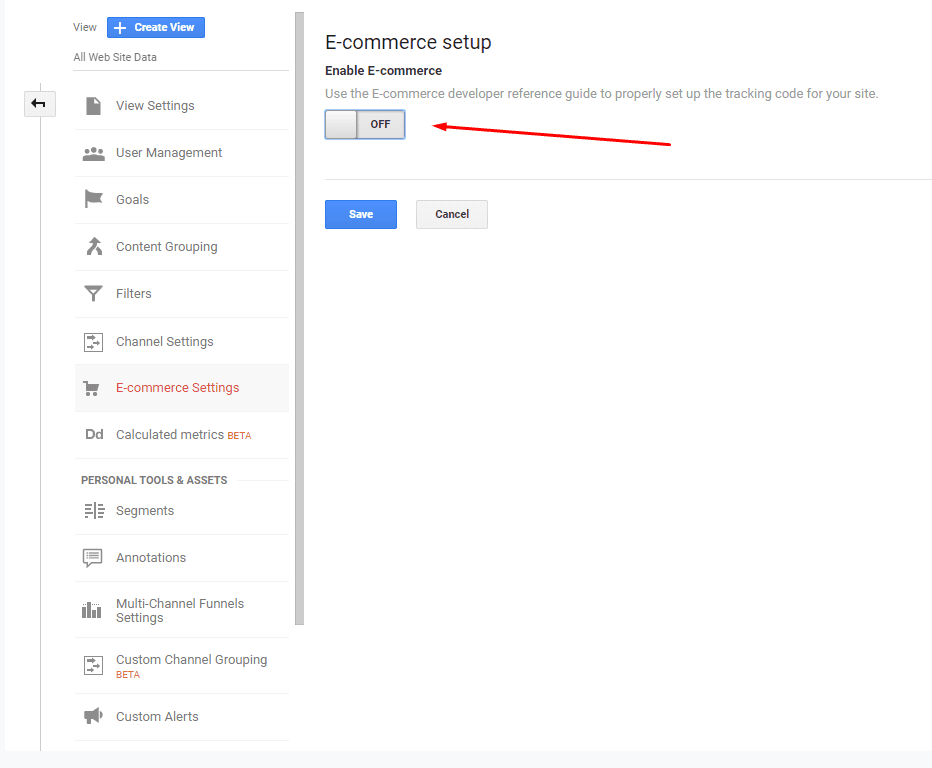Click the Custom Alerts megaphone icon
932x768 pixels.
pyautogui.click(x=93, y=717)
